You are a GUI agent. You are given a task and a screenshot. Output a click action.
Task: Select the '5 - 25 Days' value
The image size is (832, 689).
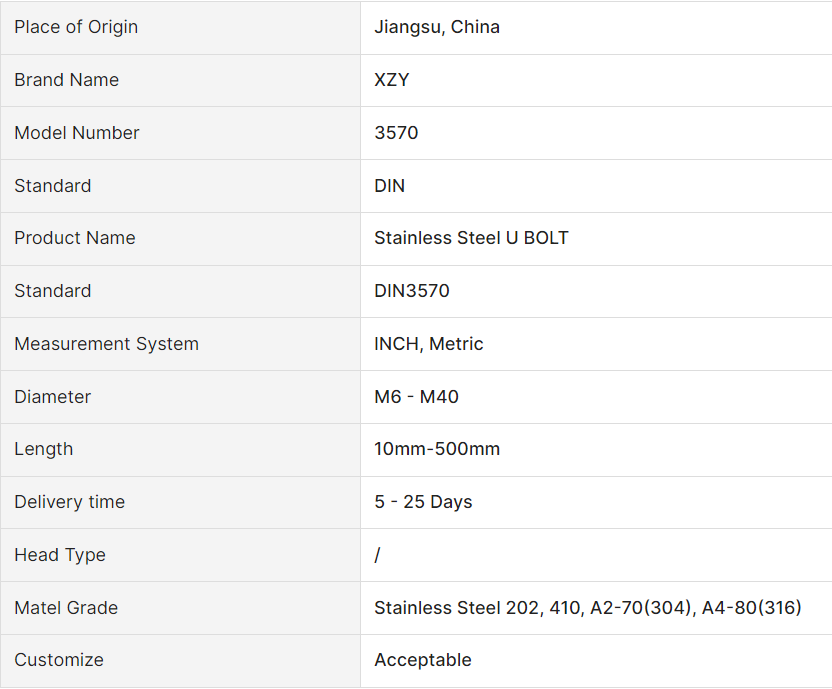coord(423,502)
